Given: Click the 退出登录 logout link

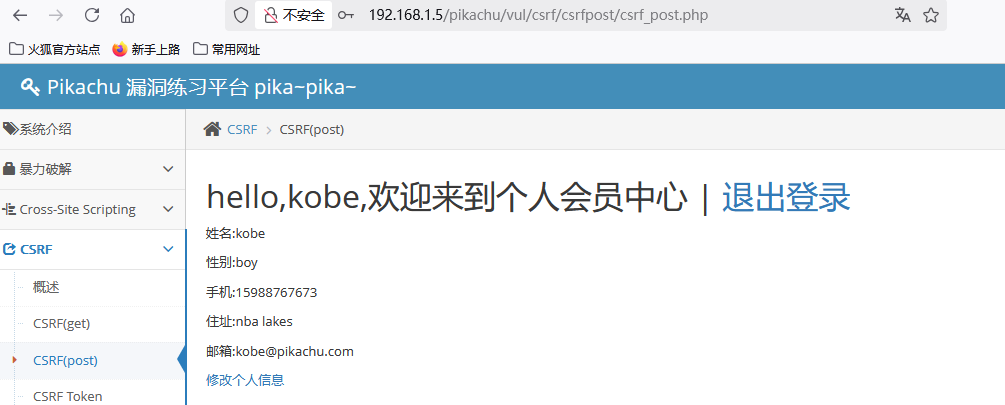Looking at the screenshot, I should 786,197.
